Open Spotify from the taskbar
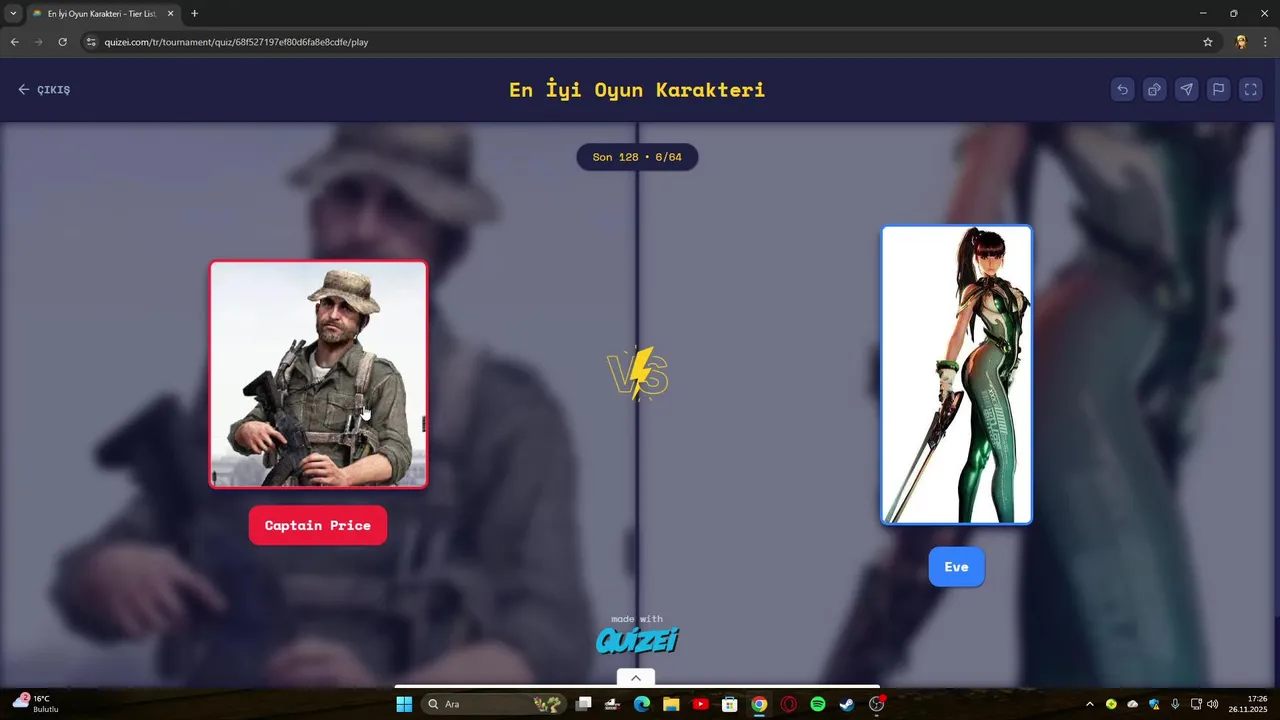The height and width of the screenshot is (720, 1280). coord(817,704)
